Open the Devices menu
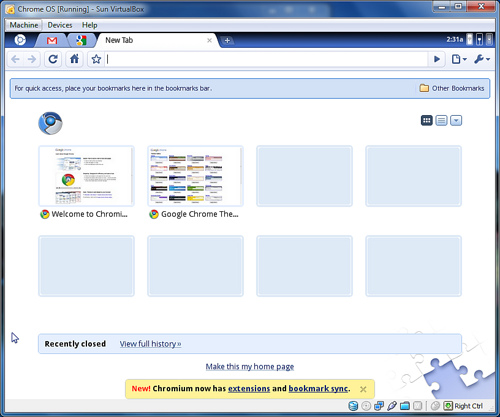This screenshot has width=500, height=417. coord(60,25)
